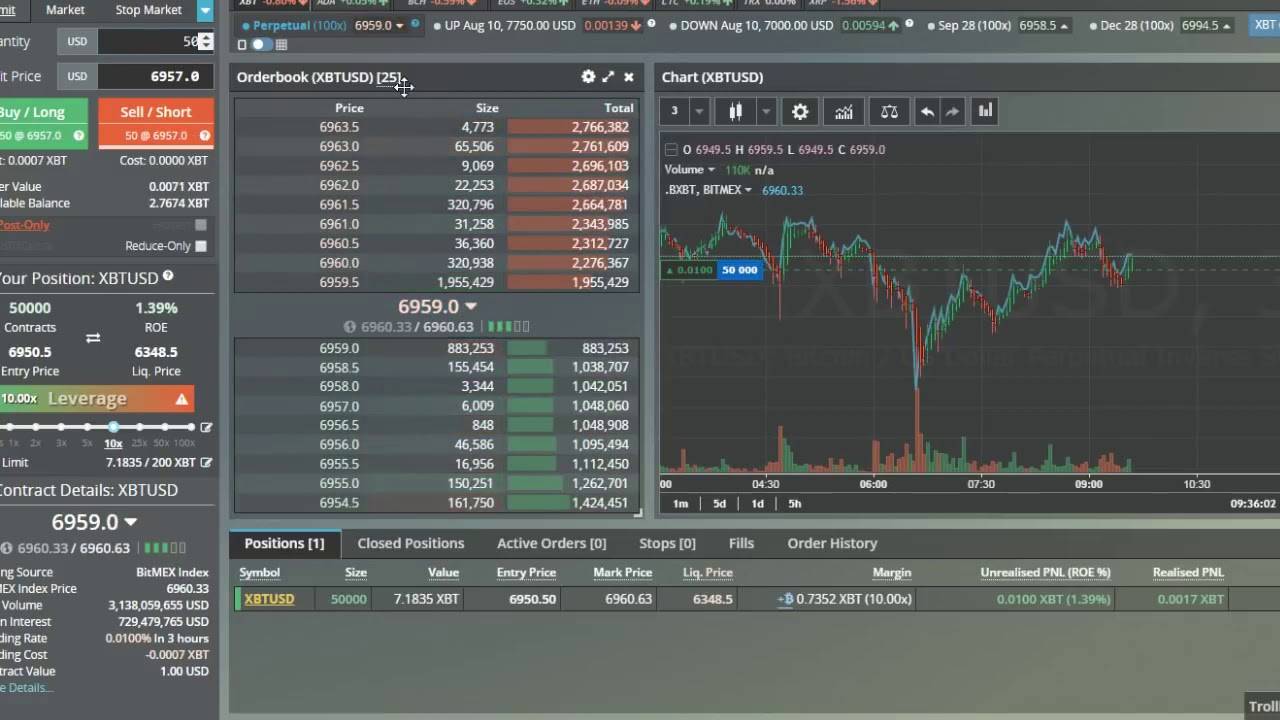Toggle the Reduce-Only checkbox
The height and width of the screenshot is (720, 1280).
(x=201, y=246)
